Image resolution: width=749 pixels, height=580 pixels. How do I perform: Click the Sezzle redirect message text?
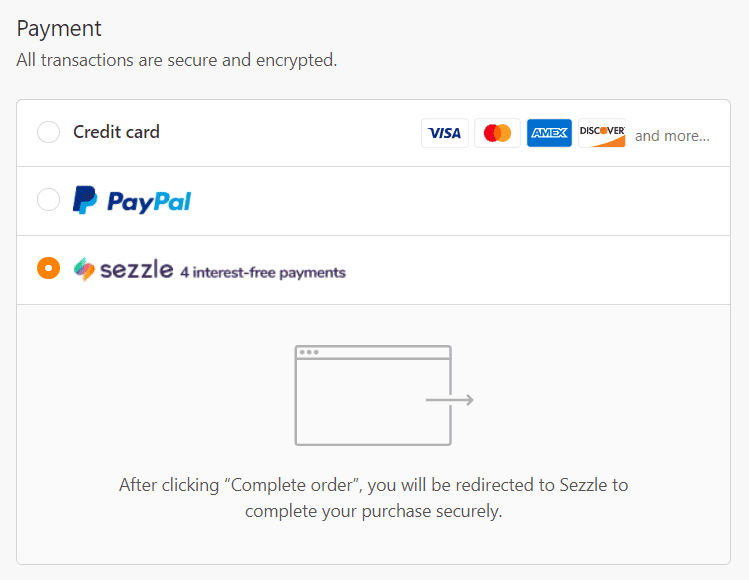[x=374, y=498]
